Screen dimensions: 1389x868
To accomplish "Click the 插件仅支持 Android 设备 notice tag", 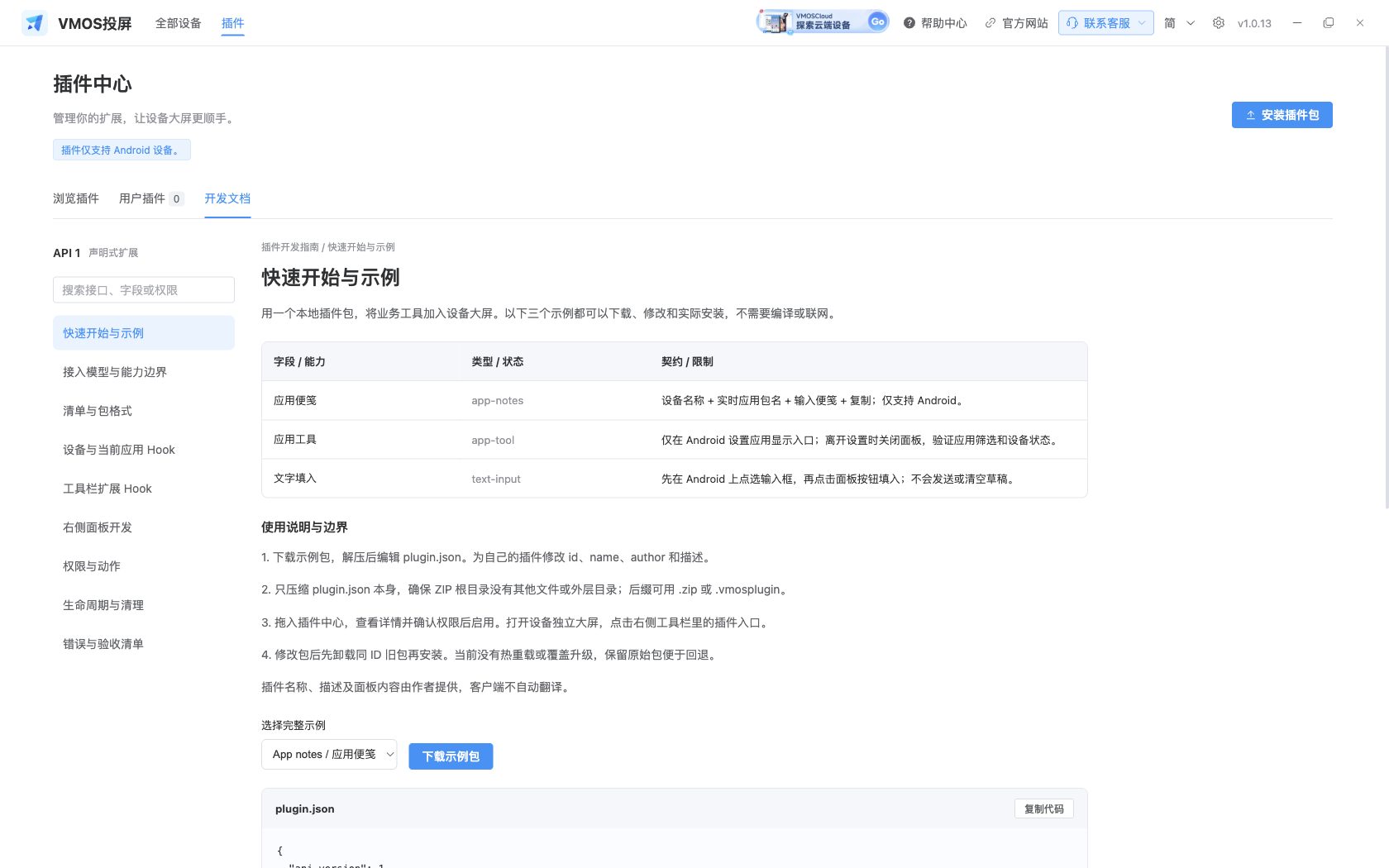I will pos(122,150).
